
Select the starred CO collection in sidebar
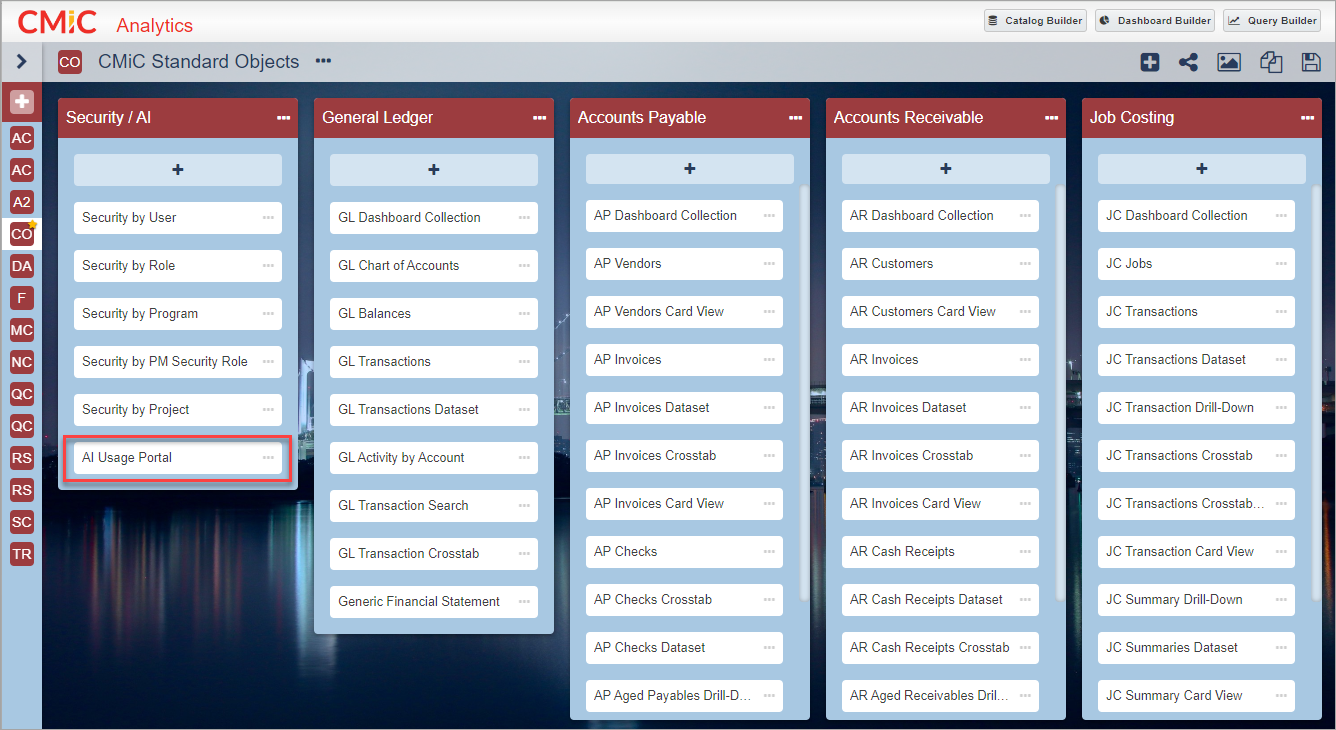pyautogui.click(x=22, y=234)
